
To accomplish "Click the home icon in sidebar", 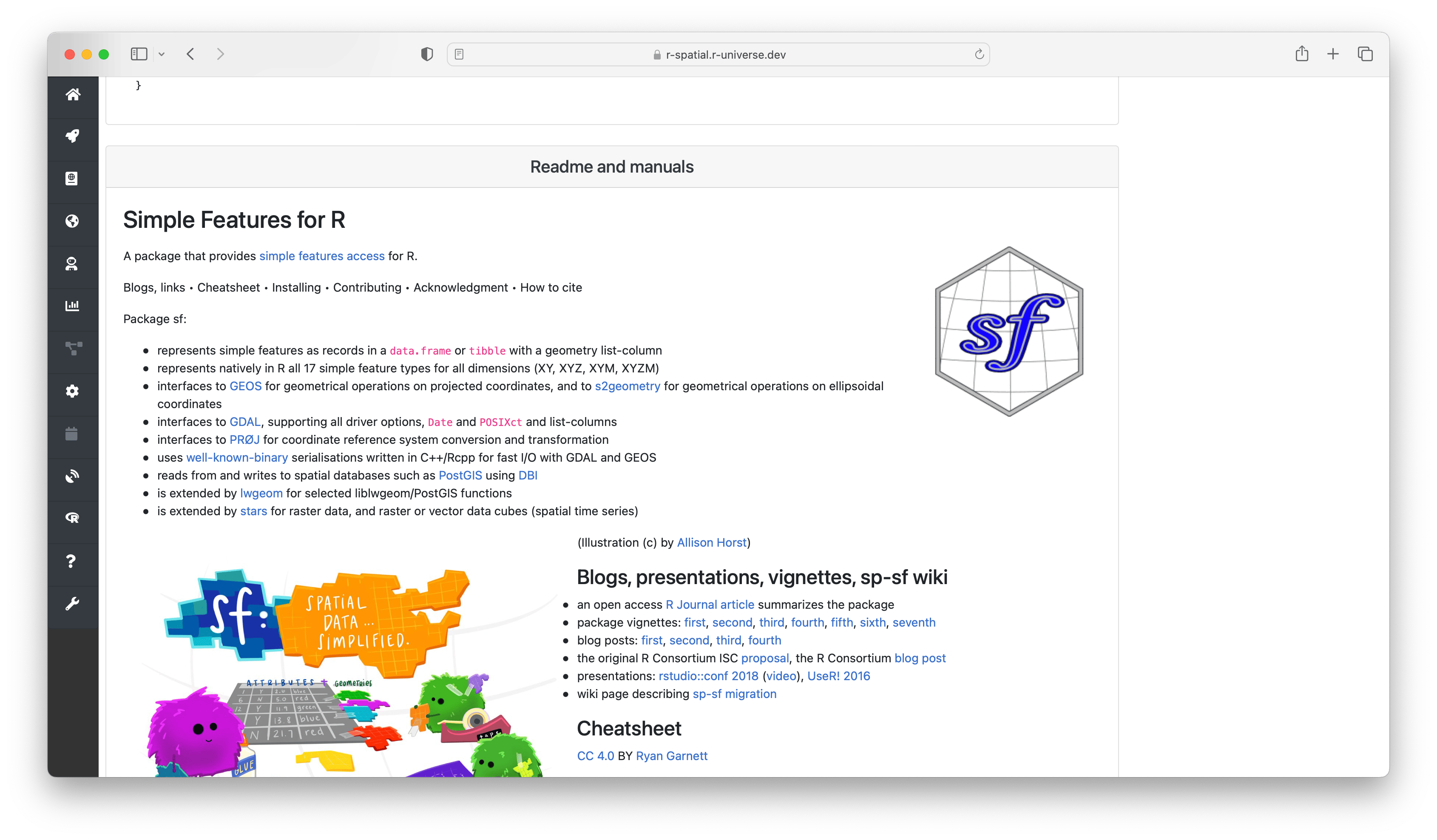I will point(72,95).
